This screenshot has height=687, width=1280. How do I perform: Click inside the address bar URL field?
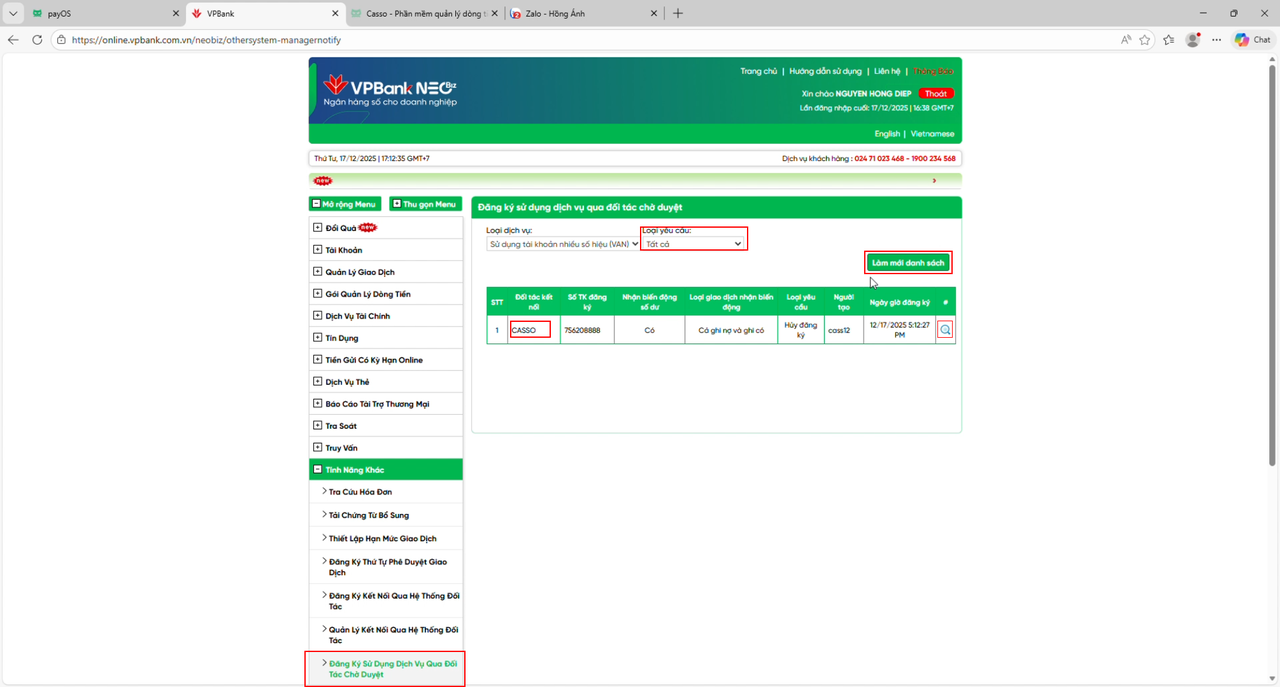point(200,39)
